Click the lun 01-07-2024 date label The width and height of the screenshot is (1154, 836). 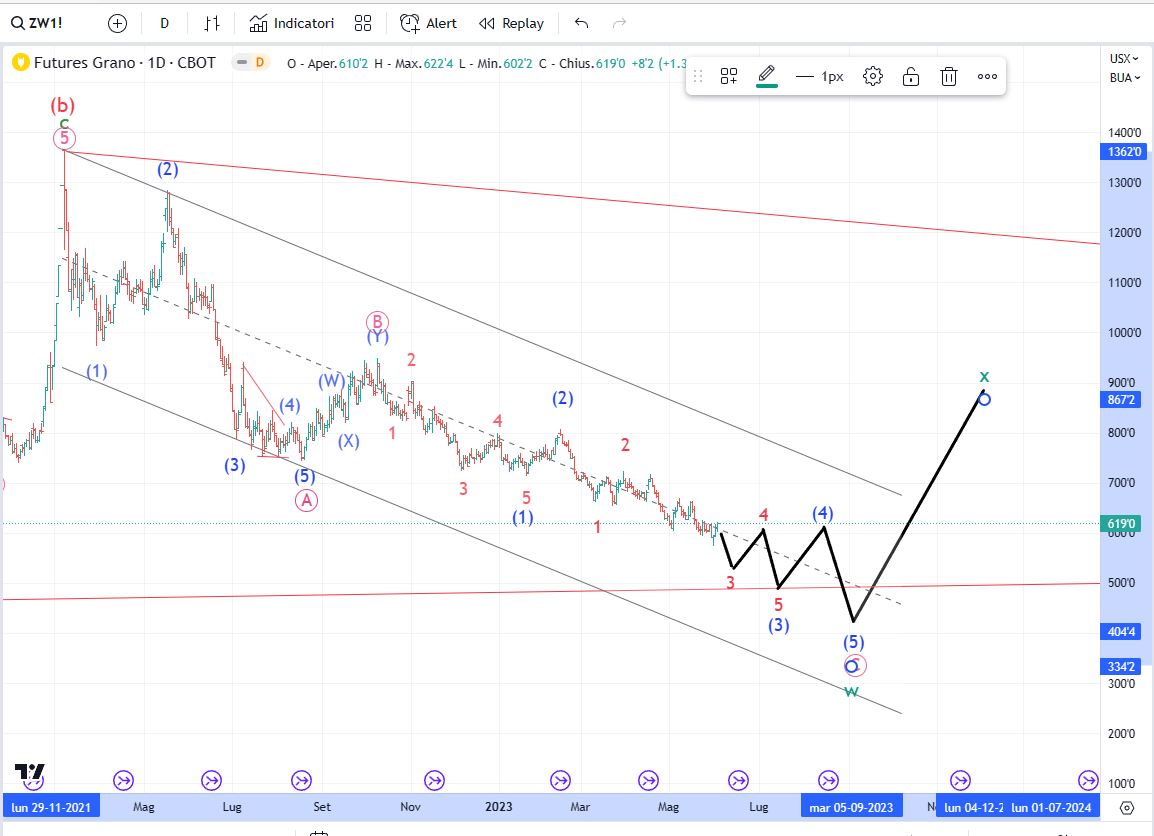pos(1051,807)
